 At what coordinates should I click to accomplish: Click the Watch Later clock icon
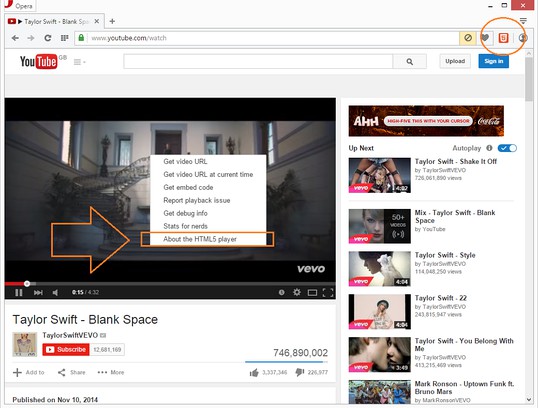[281, 292]
